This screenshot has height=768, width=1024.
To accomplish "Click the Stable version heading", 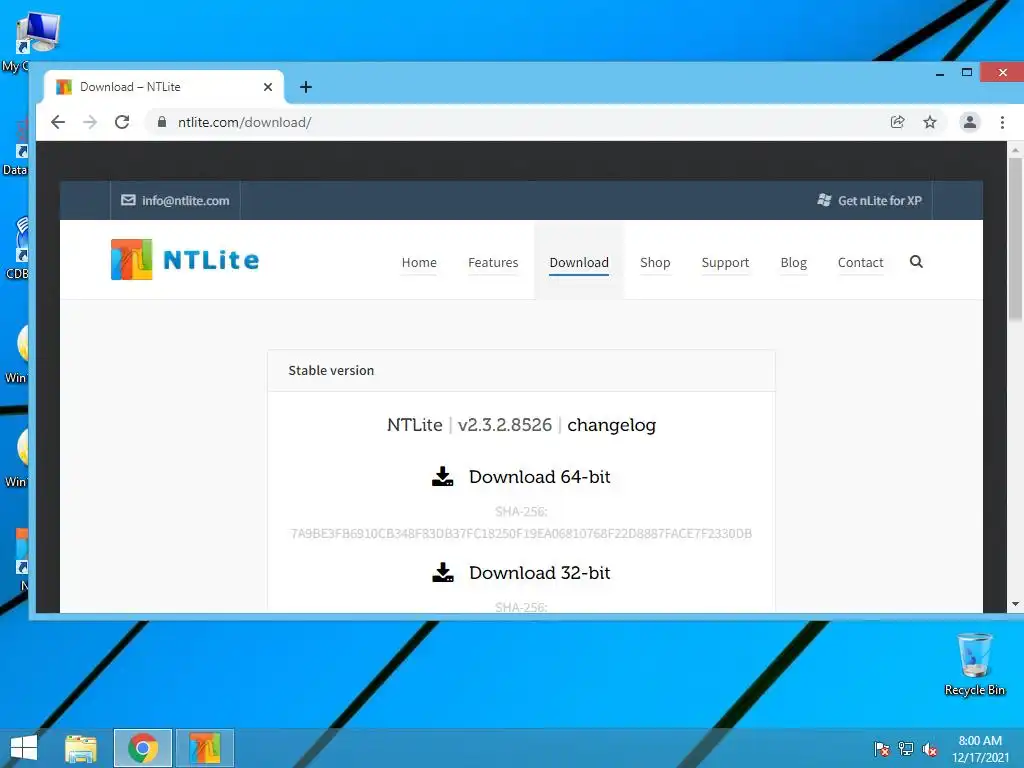I will pos(331,370).
